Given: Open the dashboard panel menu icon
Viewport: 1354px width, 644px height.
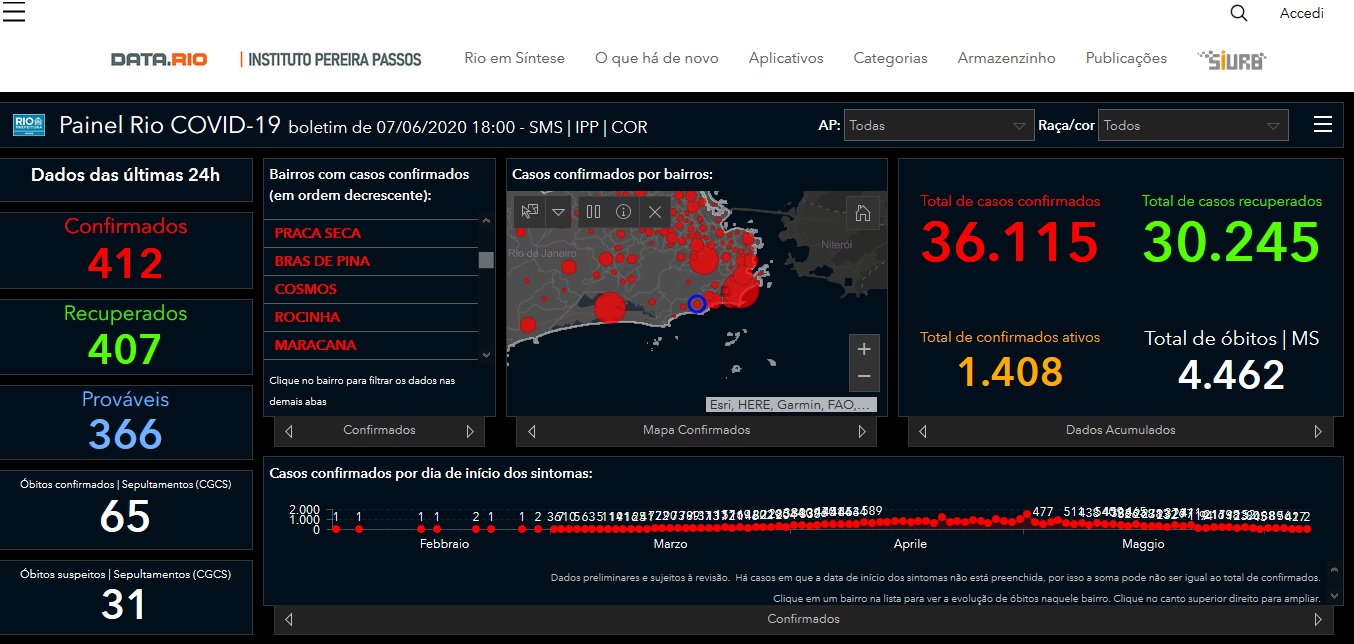Looking at the screenshot, I should (x=1322, y=124).
